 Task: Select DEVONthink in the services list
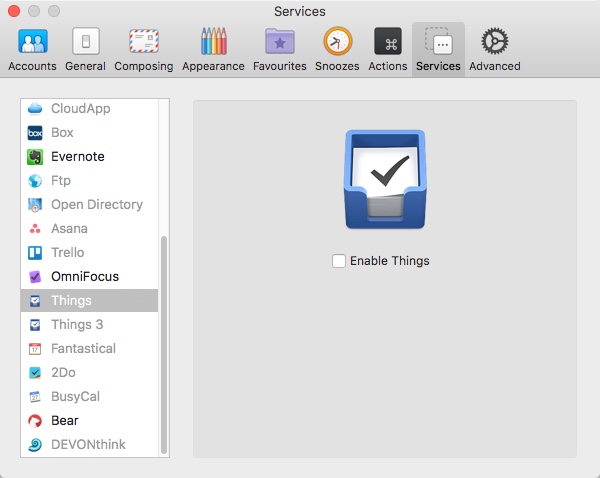pos(90,445)
